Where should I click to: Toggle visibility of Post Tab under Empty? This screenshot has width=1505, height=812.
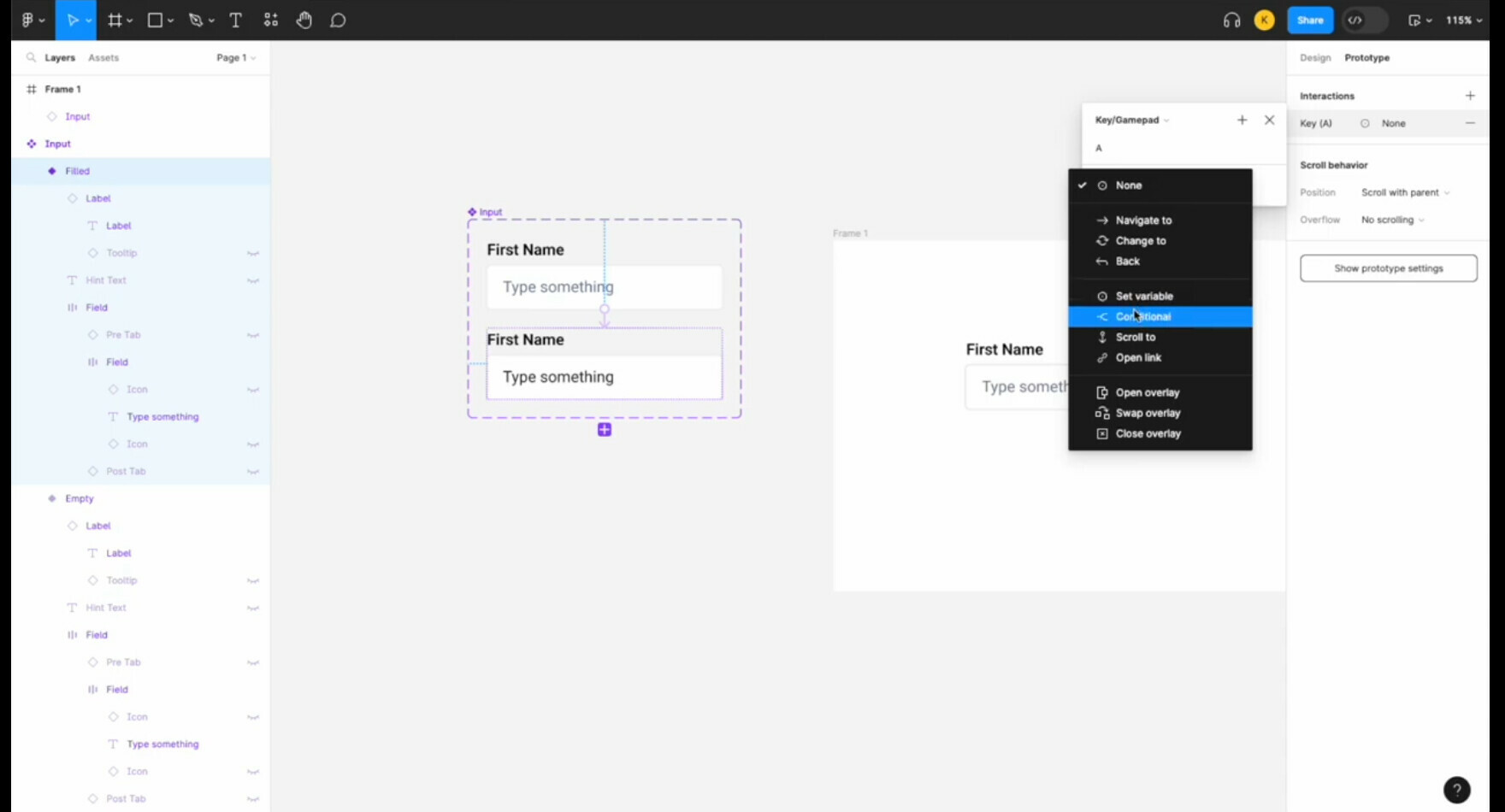click(x=253, y=798)
